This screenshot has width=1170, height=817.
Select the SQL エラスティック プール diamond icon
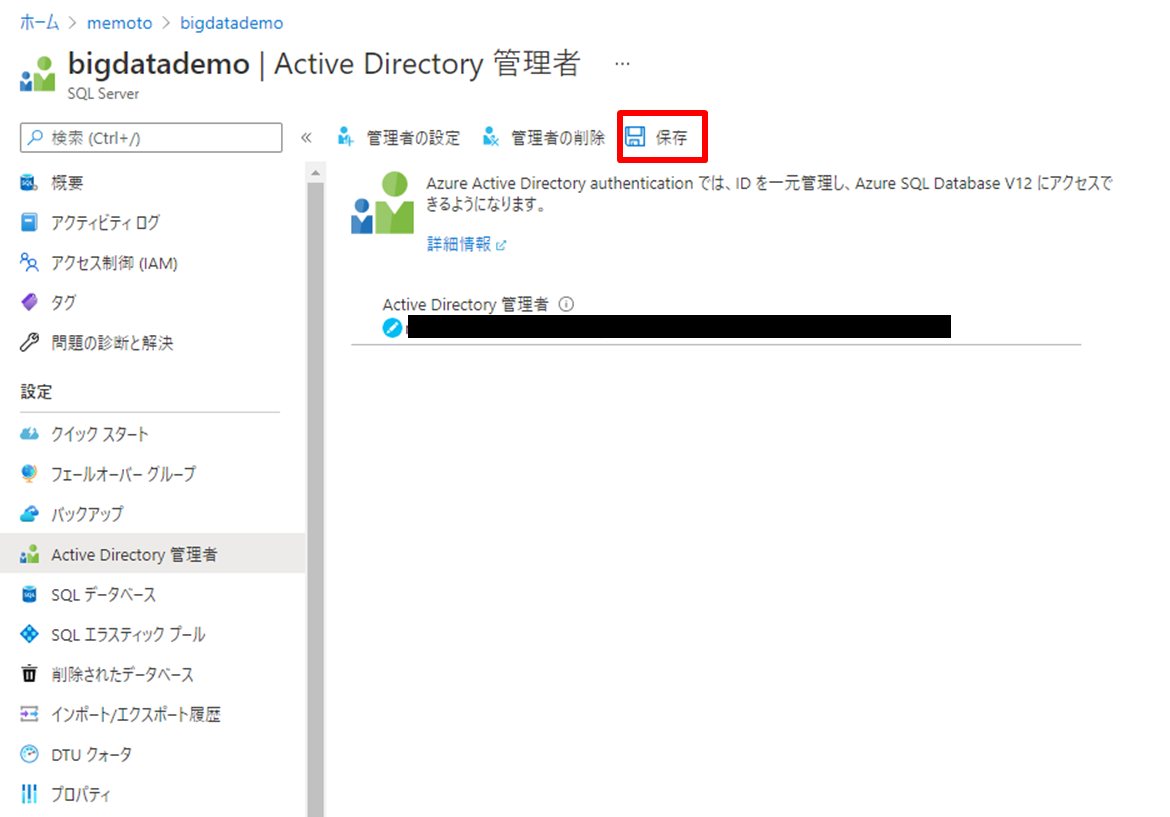[x=29, y=634]
